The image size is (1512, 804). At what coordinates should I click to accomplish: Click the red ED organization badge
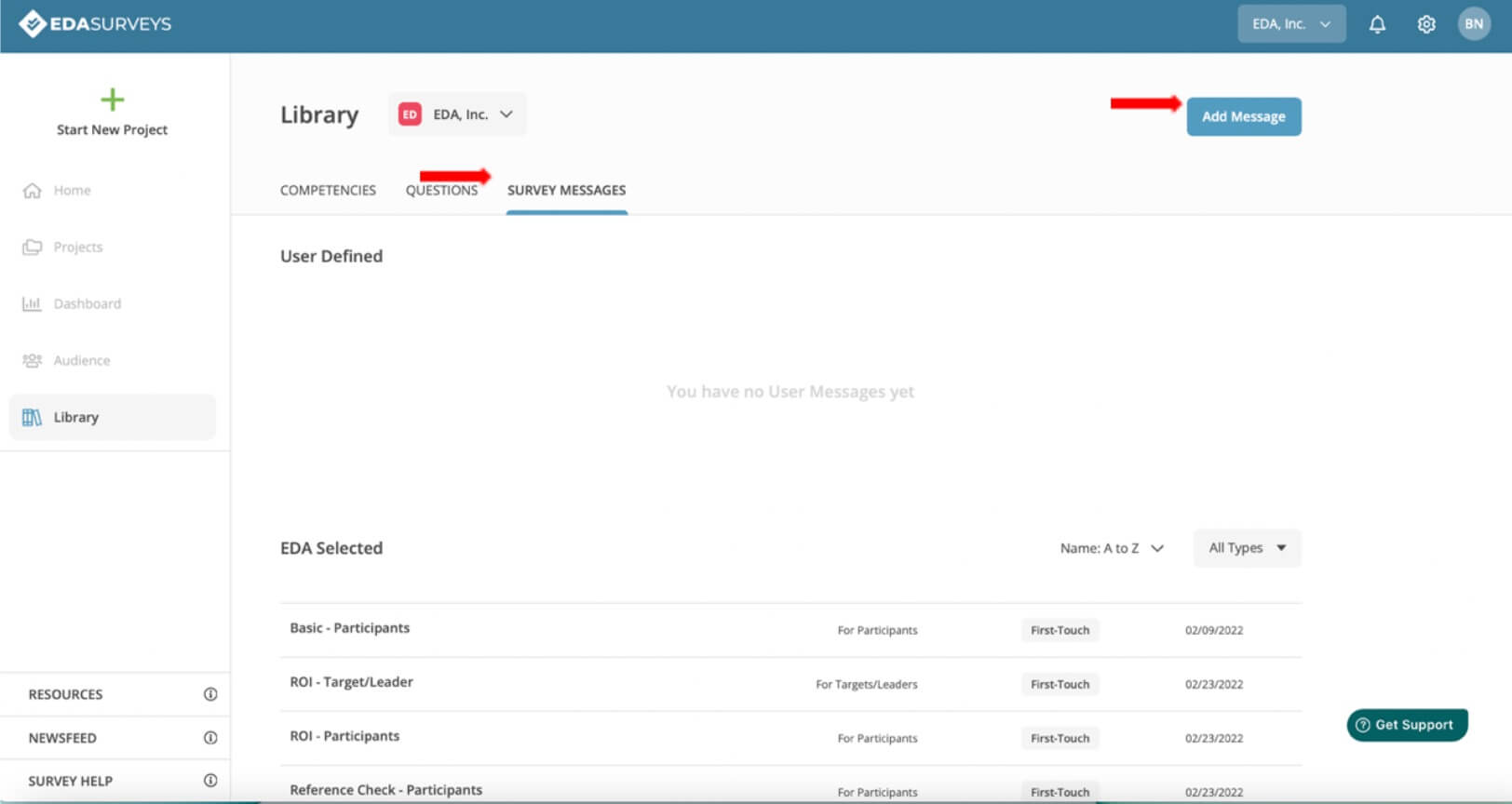tap(410, 114)
